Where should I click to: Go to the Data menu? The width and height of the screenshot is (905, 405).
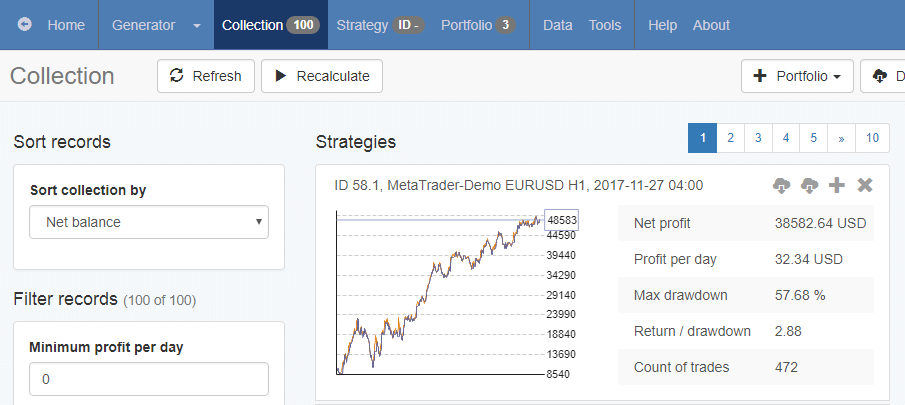point(557,25)
